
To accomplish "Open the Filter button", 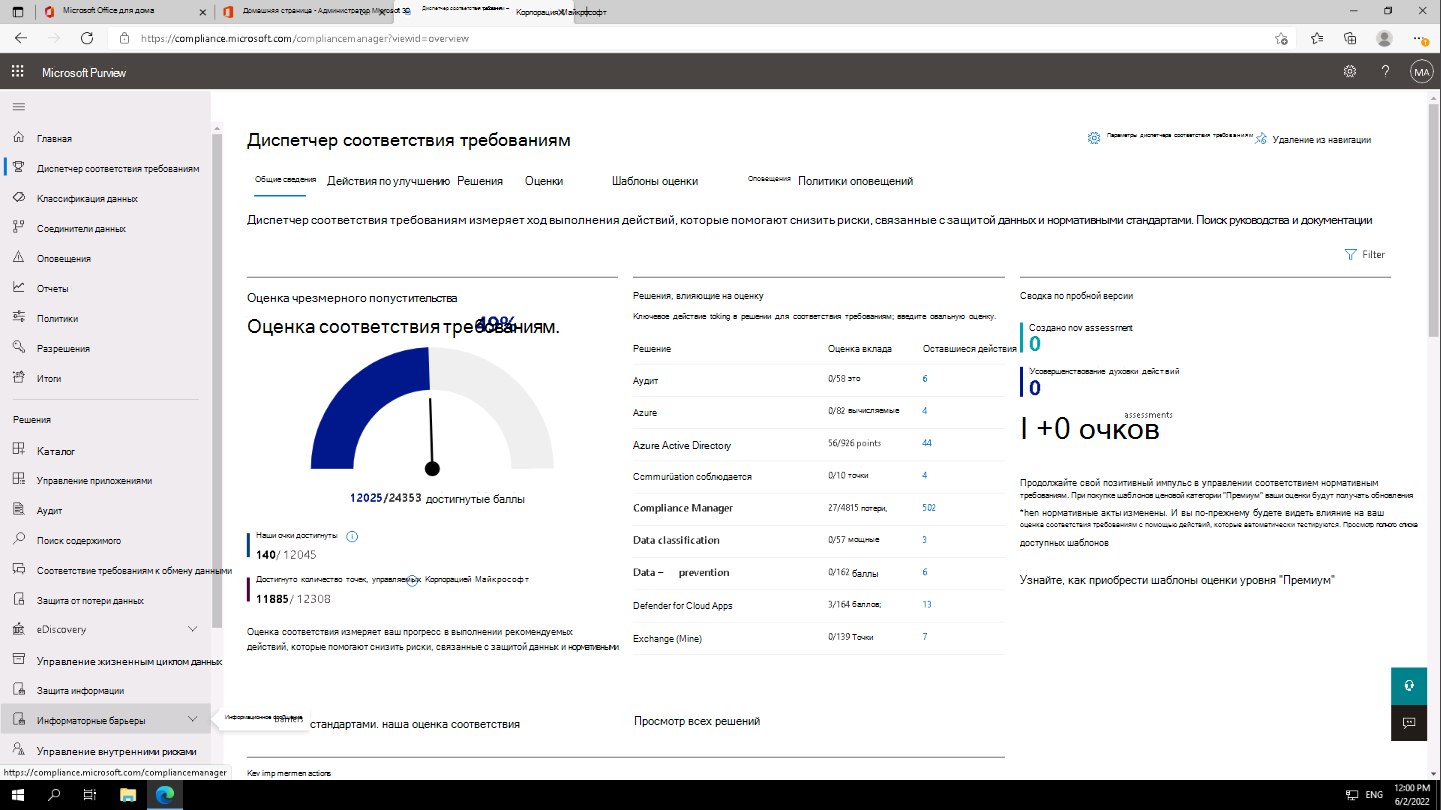I will [x=1365, y=254].
